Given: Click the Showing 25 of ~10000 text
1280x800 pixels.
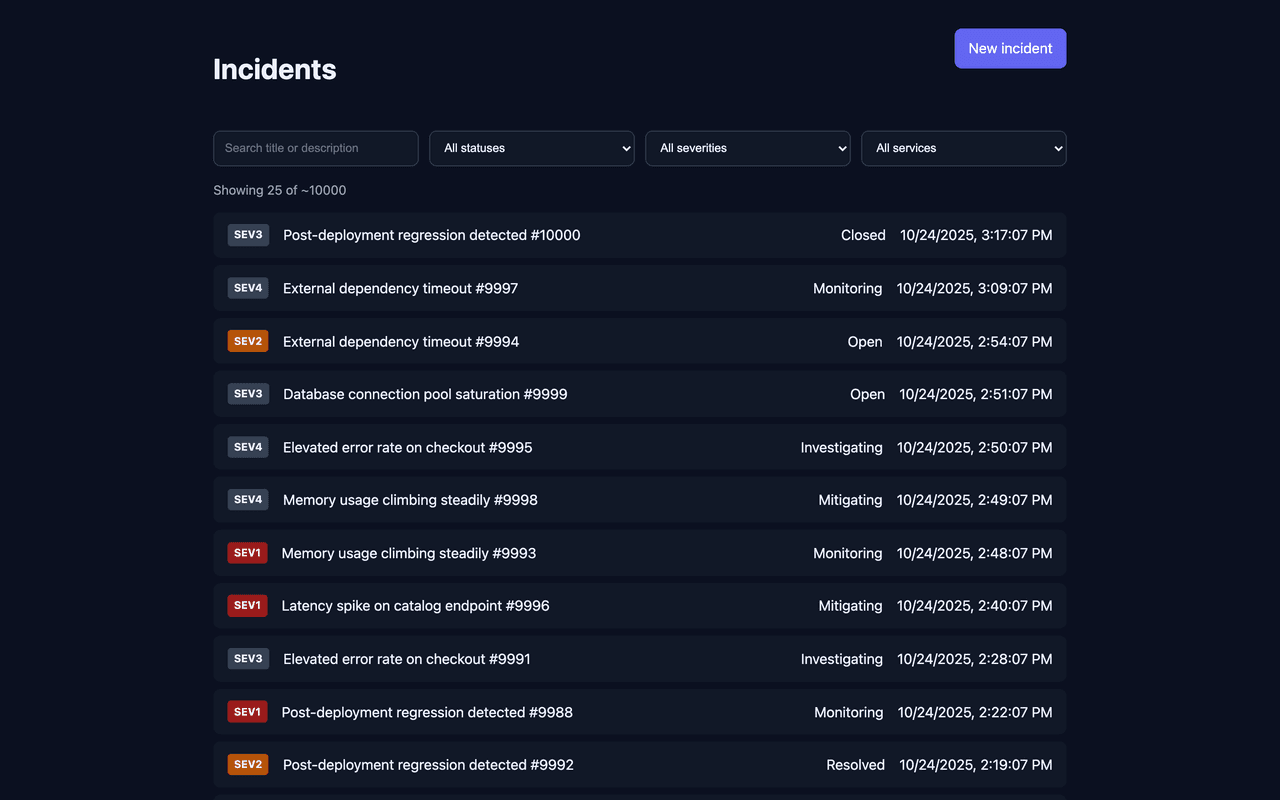Looking at the screenshot, I should point(280,190).
